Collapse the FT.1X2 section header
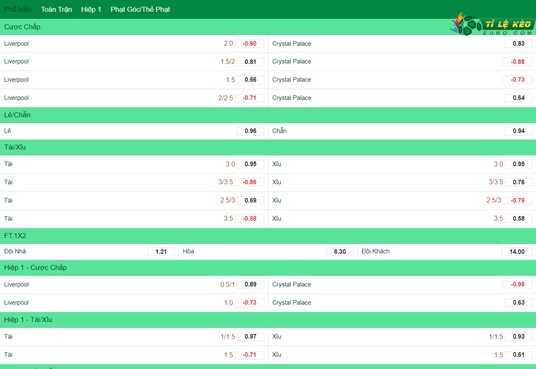536x369 pixels. tap(268, 236)
